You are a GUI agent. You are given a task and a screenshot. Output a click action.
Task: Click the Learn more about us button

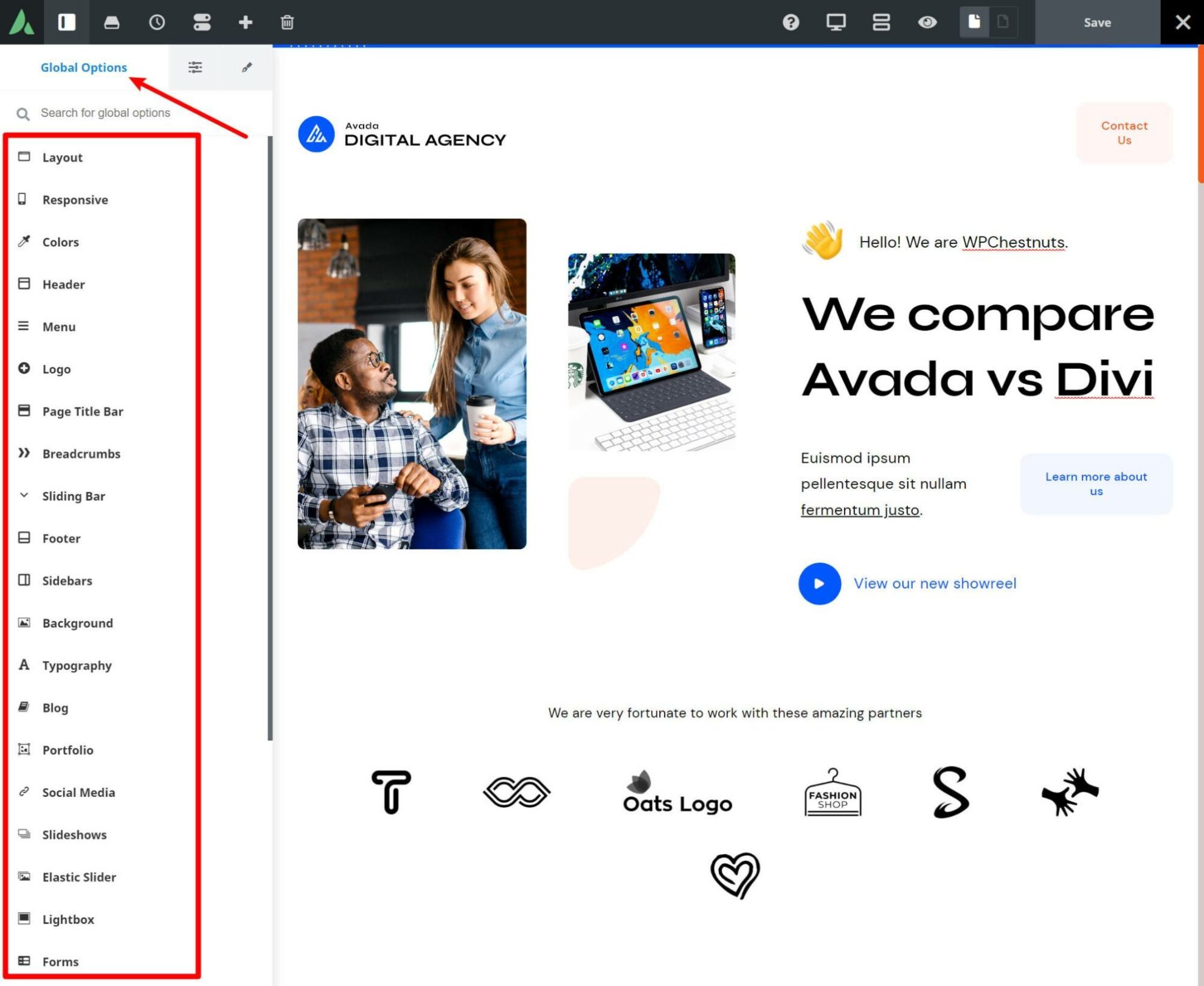pyautogui.click(x=1096, y=484)
